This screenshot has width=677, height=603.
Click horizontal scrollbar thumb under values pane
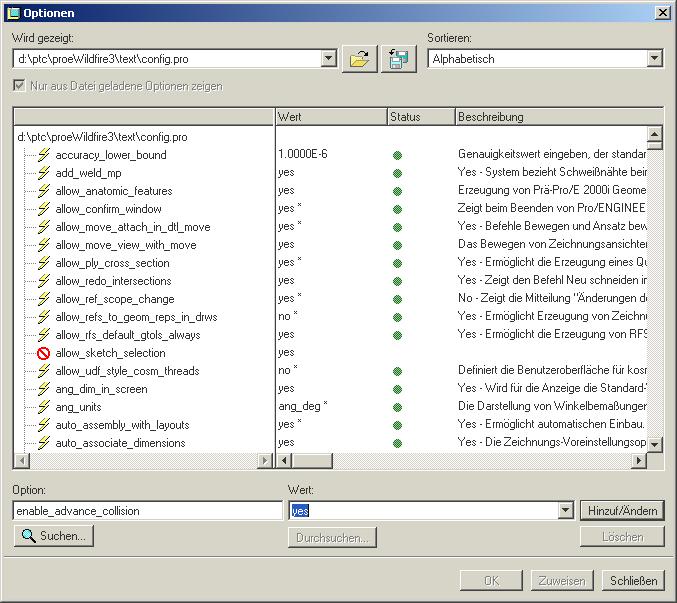point(312,461)
